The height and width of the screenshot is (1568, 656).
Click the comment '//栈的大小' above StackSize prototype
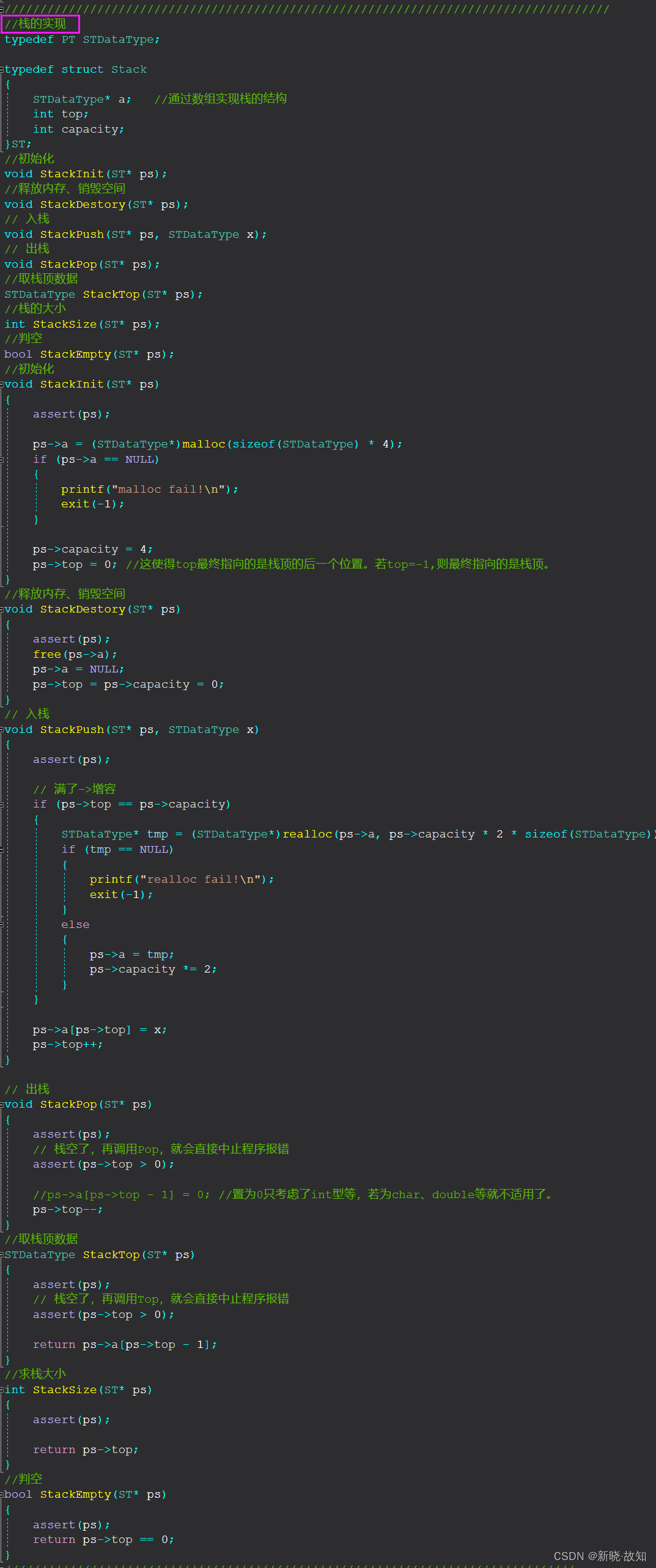(x=35, y=309)
